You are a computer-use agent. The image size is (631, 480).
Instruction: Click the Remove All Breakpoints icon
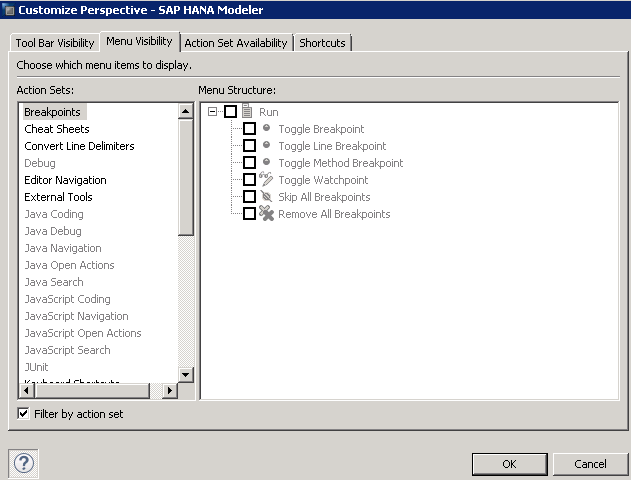(267, 214)
